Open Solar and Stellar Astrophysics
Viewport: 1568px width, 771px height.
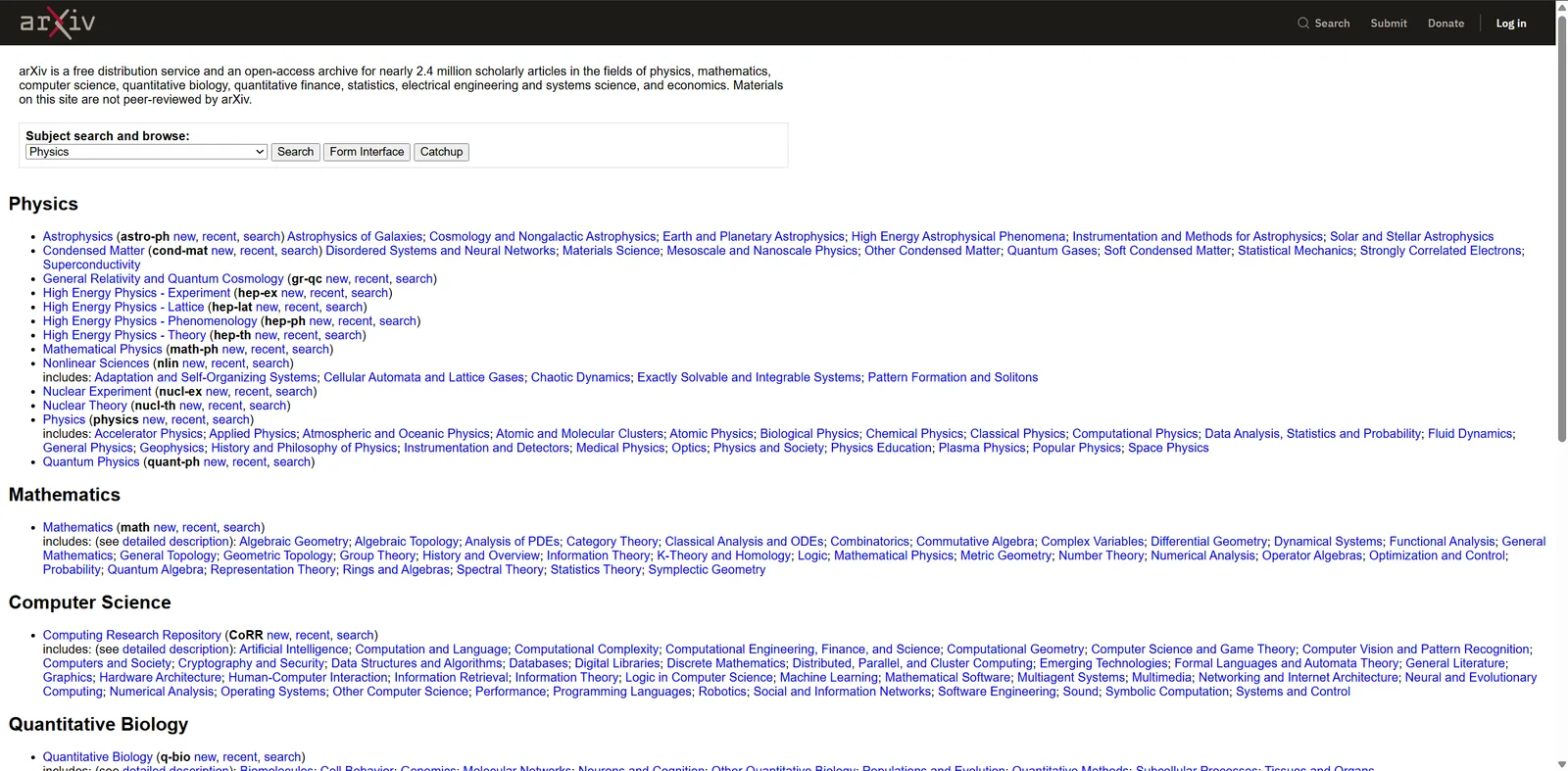[1411, 236]
